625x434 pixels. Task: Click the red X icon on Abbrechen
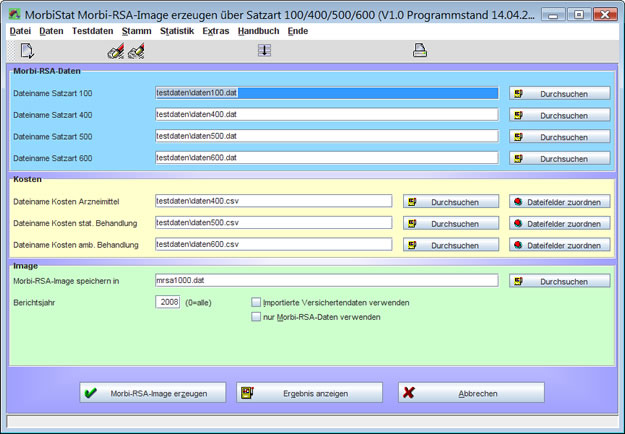click(x=409, y=393)
